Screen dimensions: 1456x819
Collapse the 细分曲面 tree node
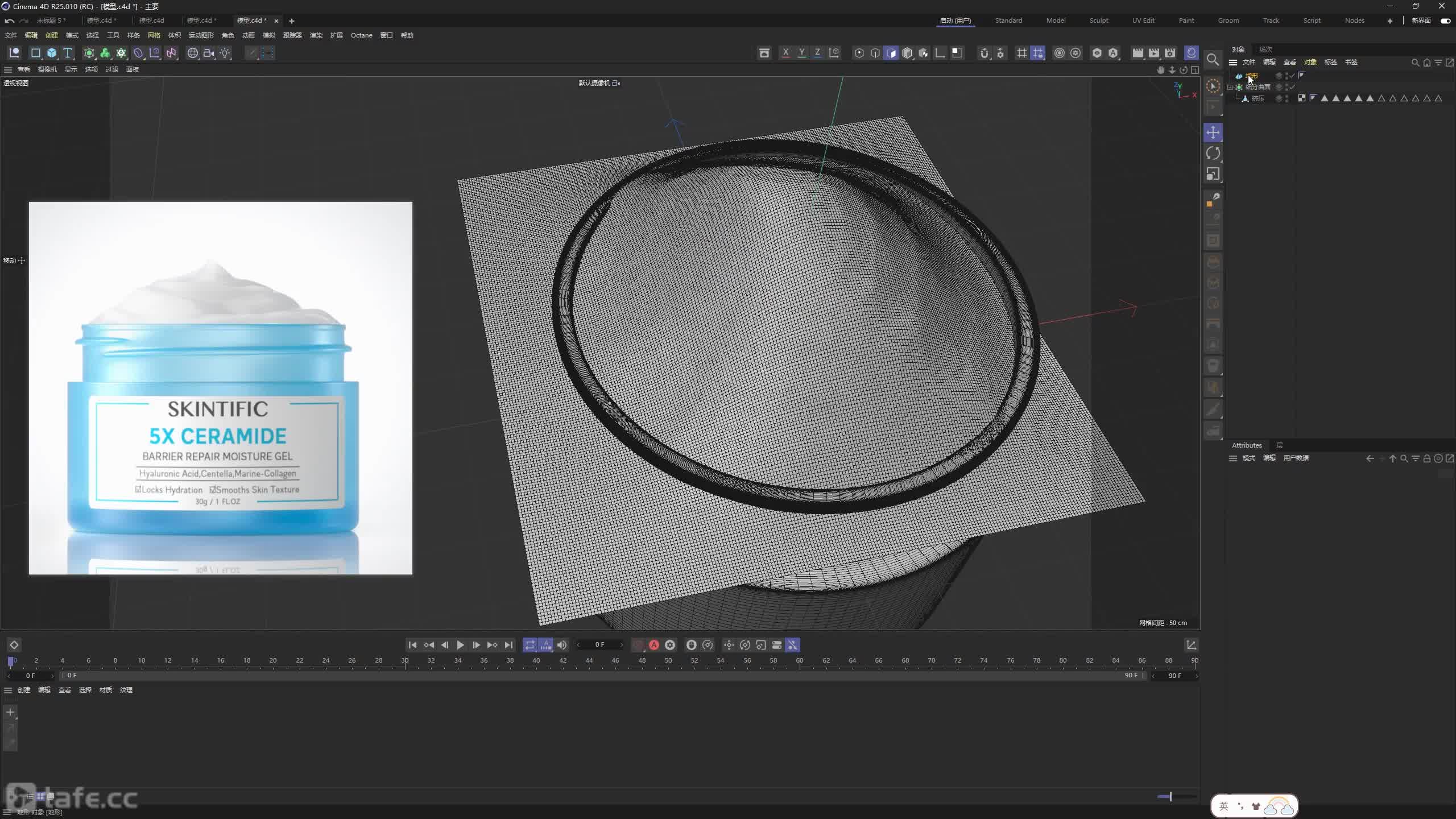coord(1230,87)
